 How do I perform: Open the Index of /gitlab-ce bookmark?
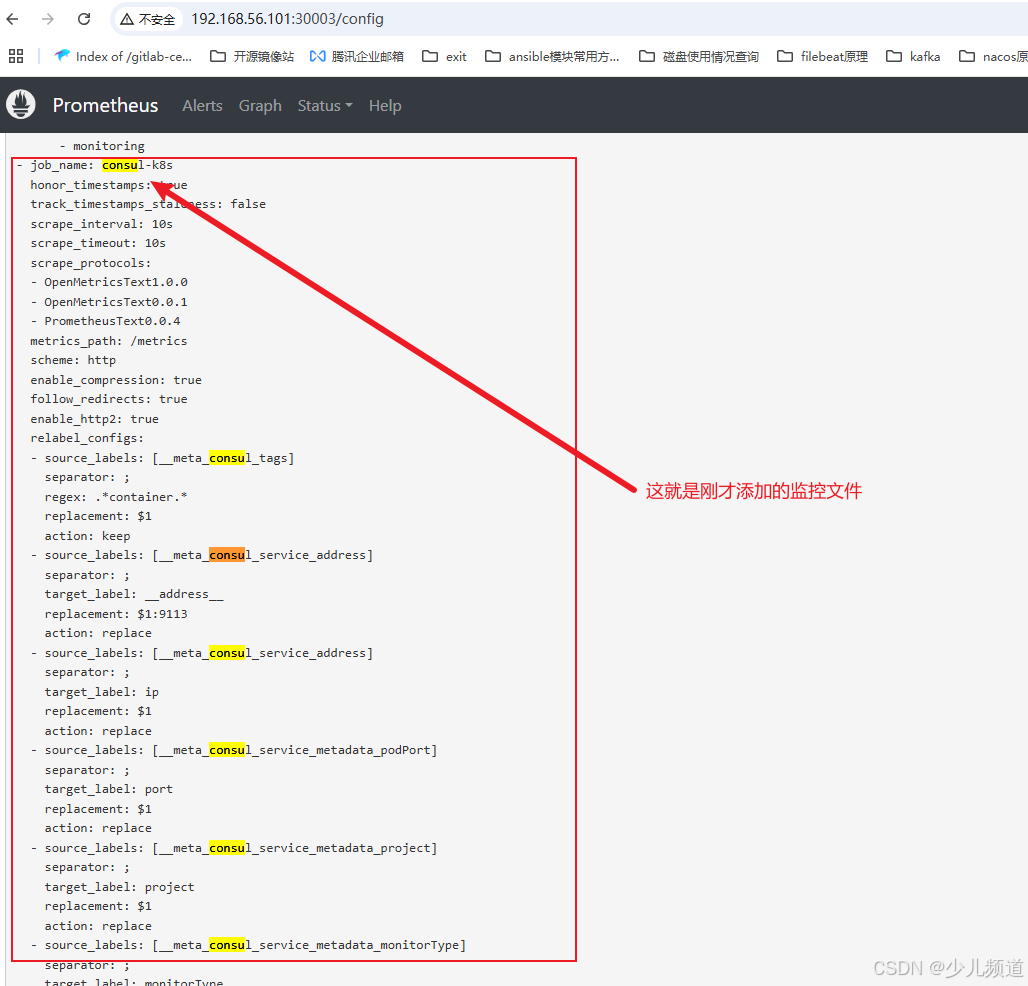pos(123,56)
